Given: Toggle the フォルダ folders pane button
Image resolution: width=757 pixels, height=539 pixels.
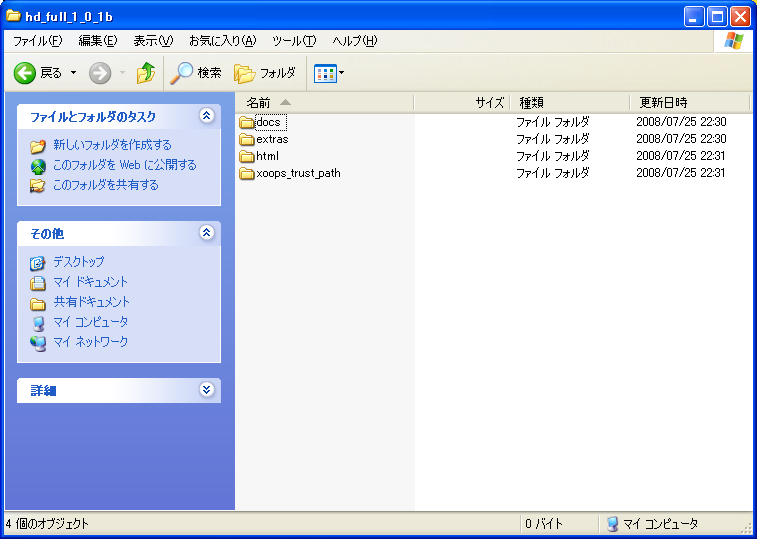Looking at the screenshot, I should pos(265,73).
